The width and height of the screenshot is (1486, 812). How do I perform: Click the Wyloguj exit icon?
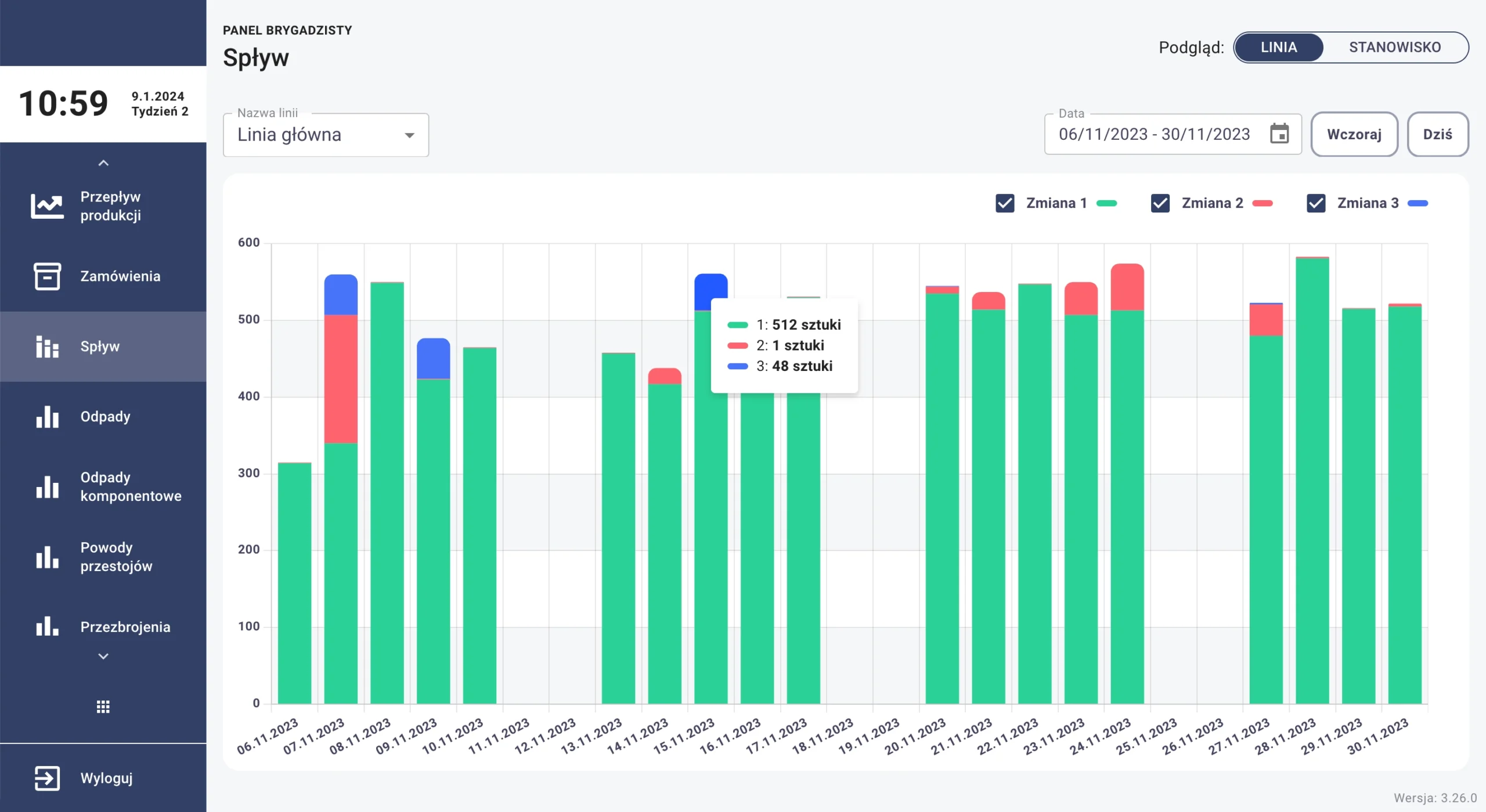[x=47, y=778]
